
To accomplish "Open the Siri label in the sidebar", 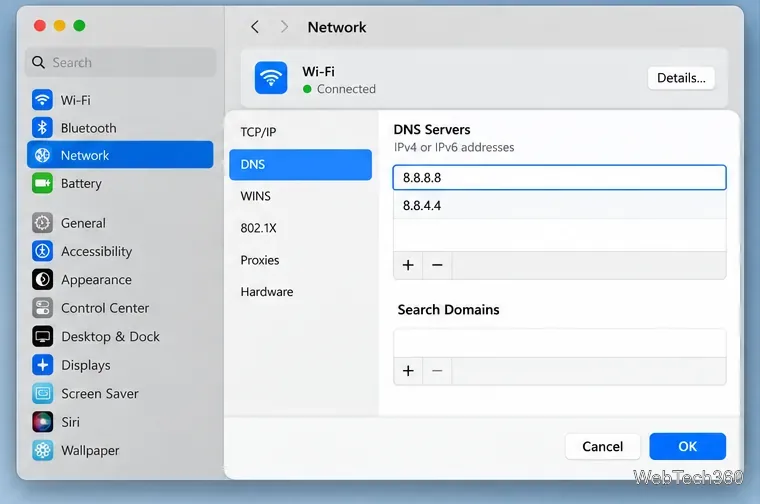I will point(71,422).
